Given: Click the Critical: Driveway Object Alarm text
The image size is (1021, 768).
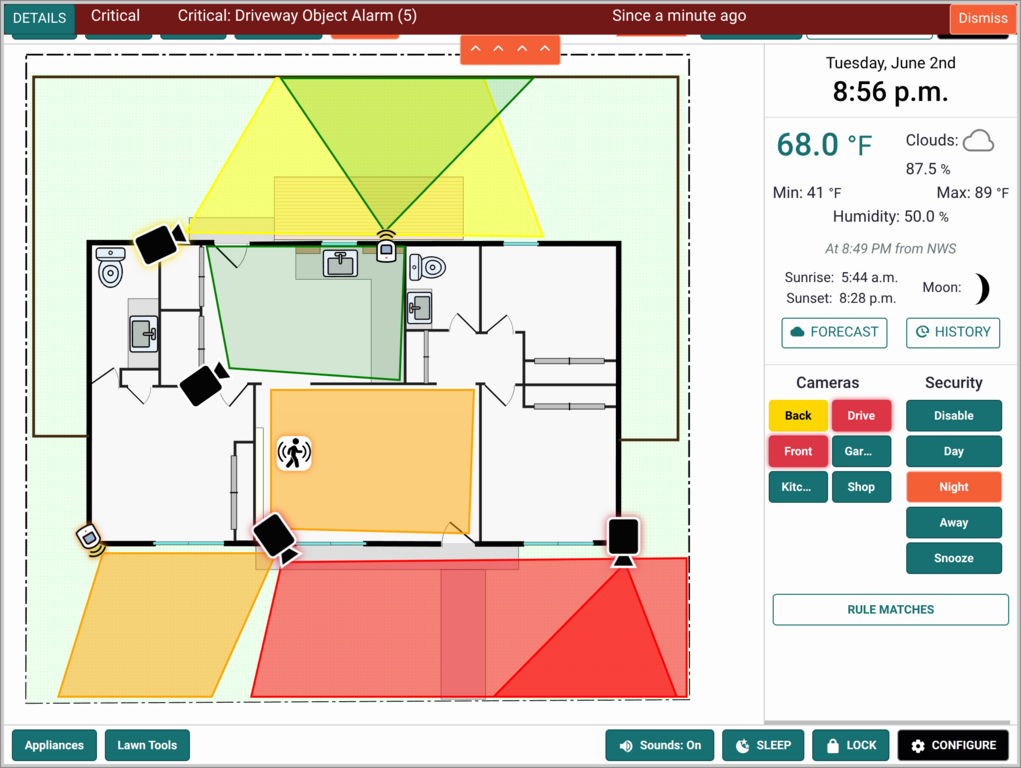Looking at the screenshot, I should point(297,16).
